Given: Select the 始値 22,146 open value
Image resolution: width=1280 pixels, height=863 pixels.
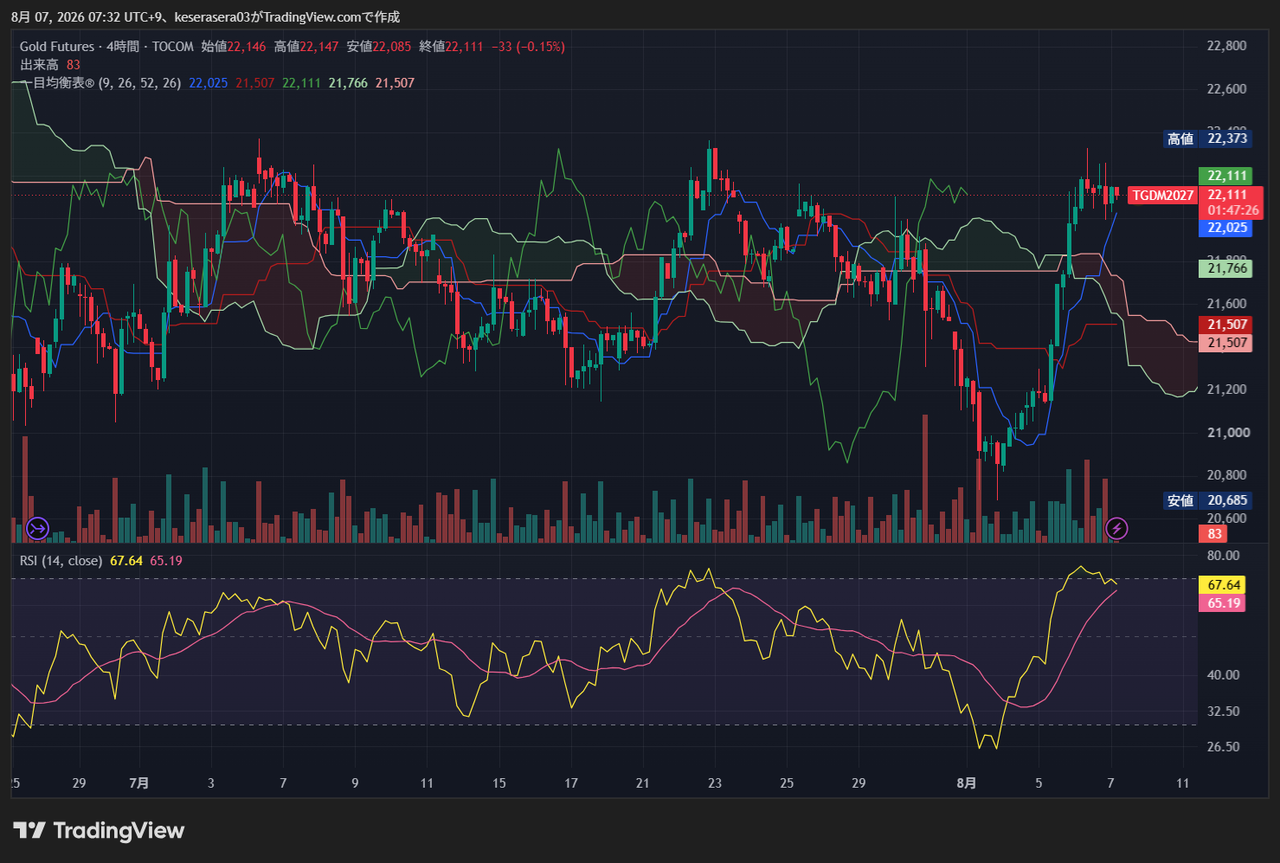Looking at the screenshot, I should [234, 47].
